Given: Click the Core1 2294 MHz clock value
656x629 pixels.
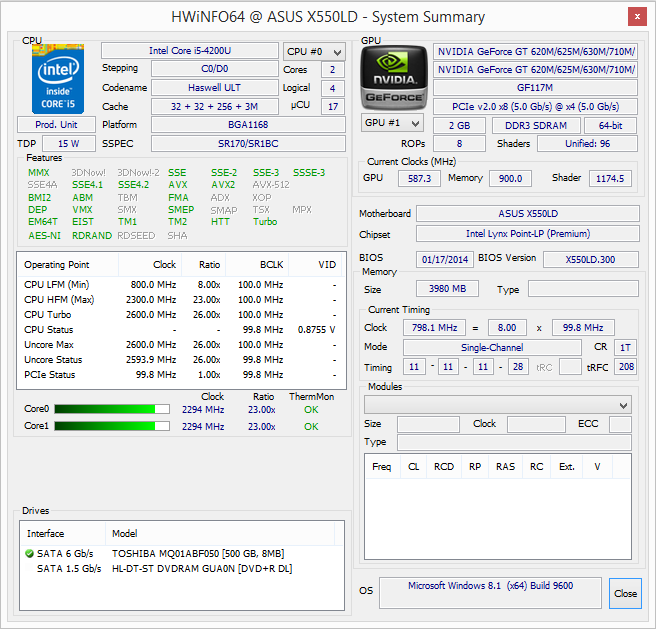Looking at the screenshot, I should coord(203,426).
